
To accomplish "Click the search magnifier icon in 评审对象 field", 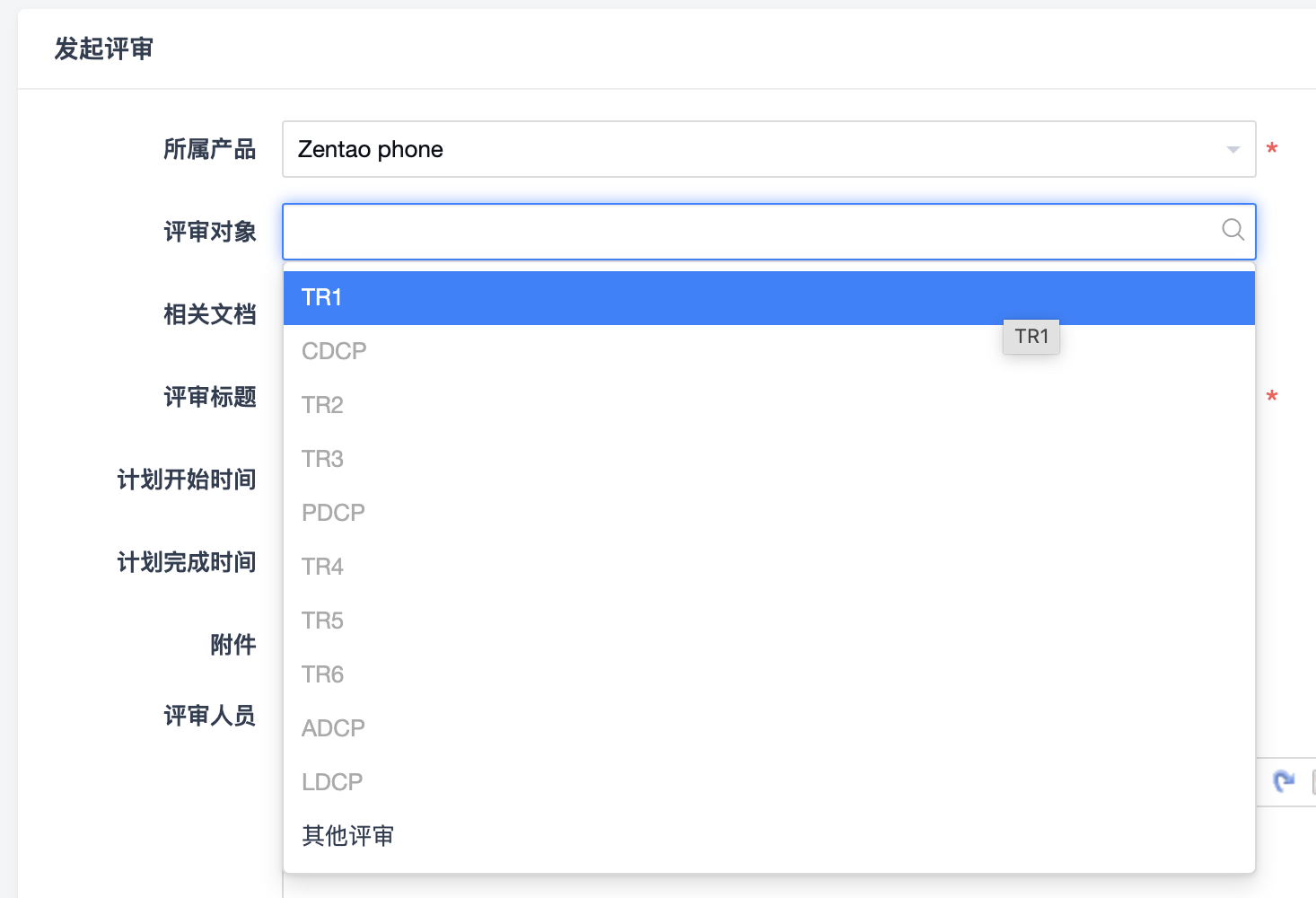I will click(1233, 230).
